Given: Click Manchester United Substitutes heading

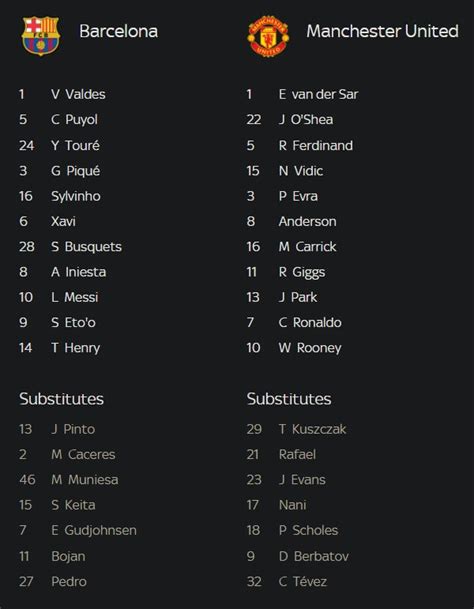Looking at the screenshot, I should (x=289, y=399).
